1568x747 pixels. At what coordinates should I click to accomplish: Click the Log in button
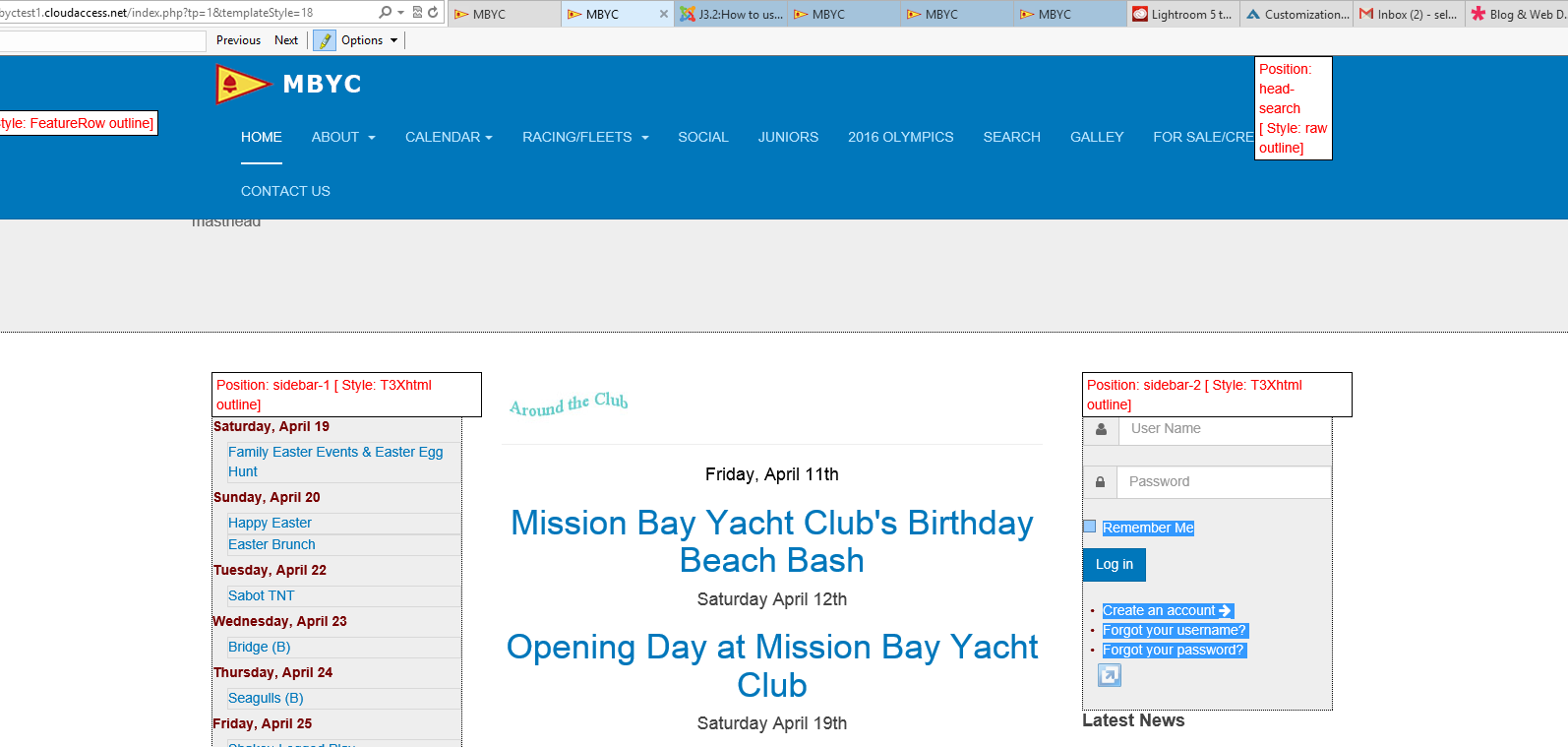click(1115, 565)
